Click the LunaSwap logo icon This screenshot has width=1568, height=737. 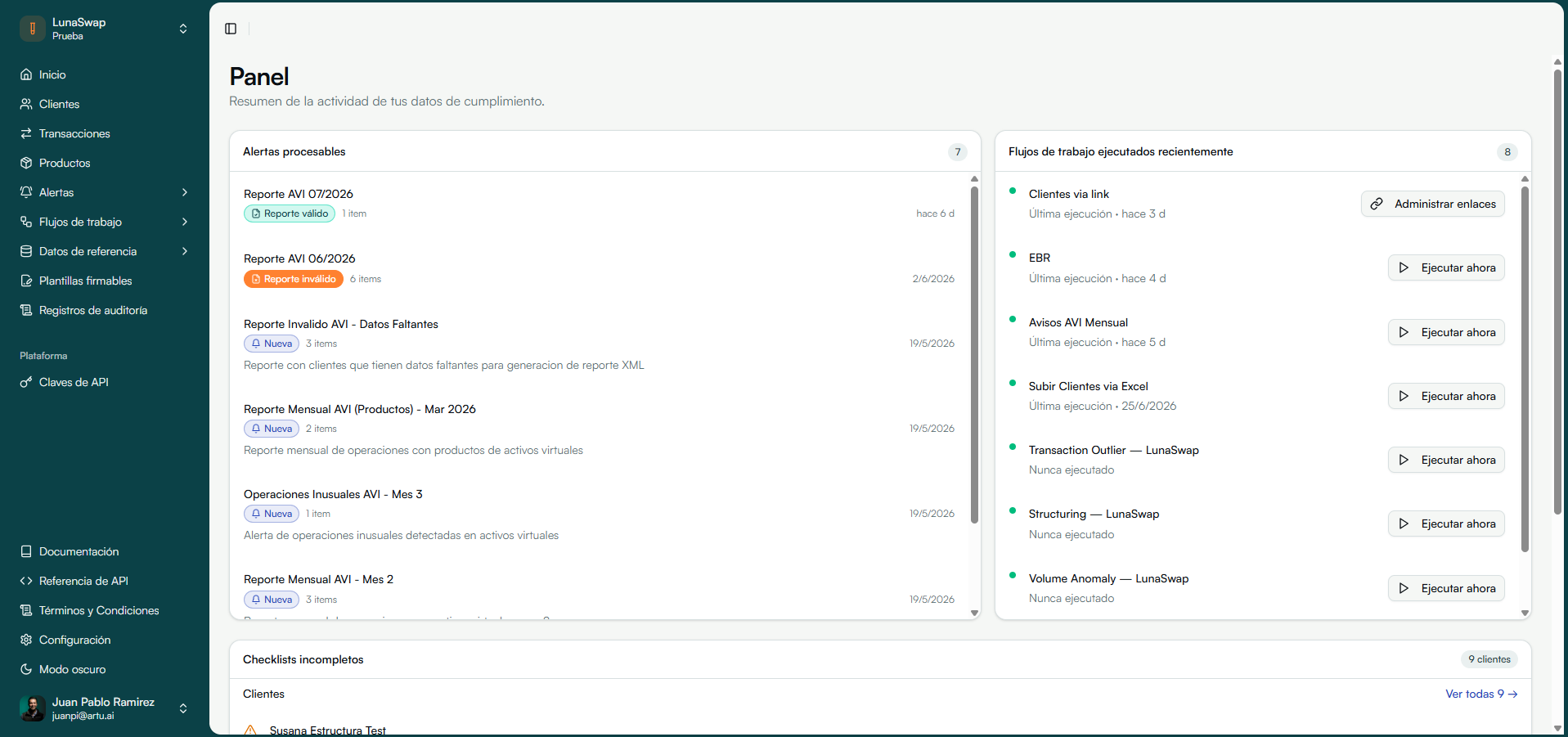pyautogui.click(x=33, y=29)
